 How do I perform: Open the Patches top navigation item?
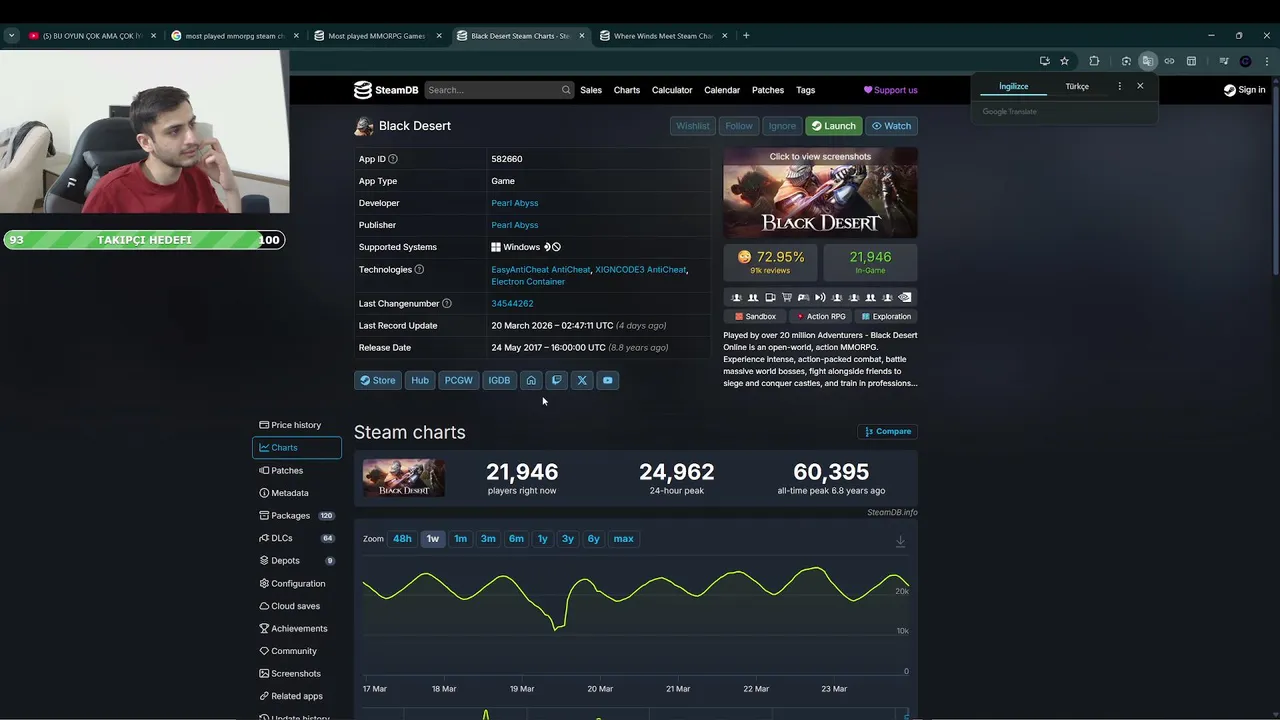tap(768, 90)
